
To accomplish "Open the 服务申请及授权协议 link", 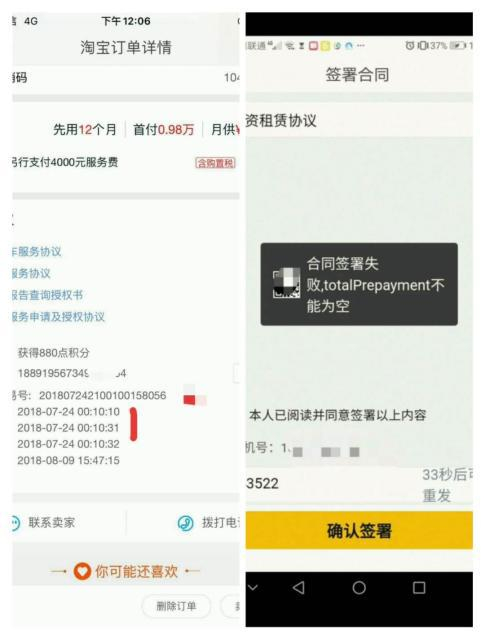I will (x=58, y=317).
